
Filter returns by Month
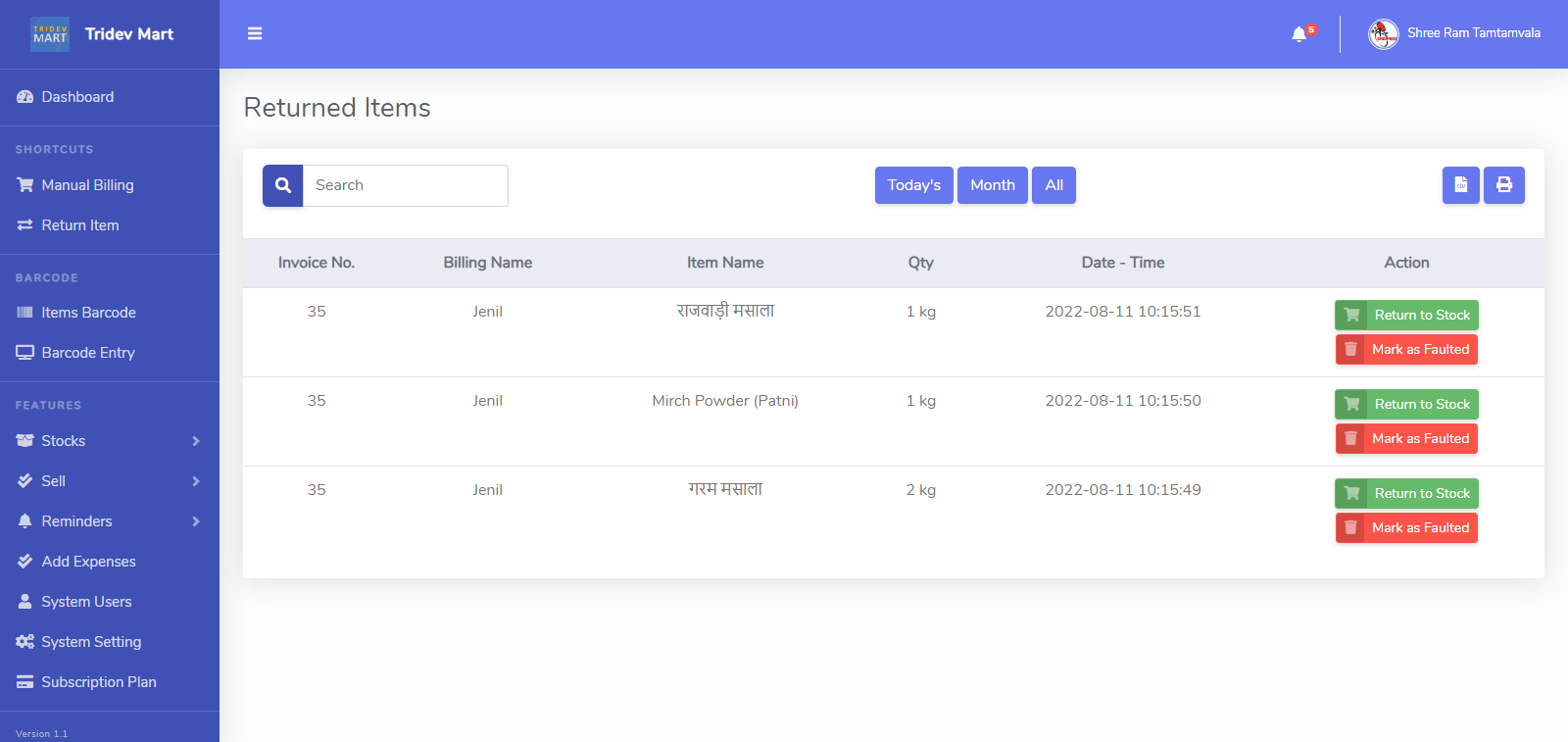tap(993, 185)
